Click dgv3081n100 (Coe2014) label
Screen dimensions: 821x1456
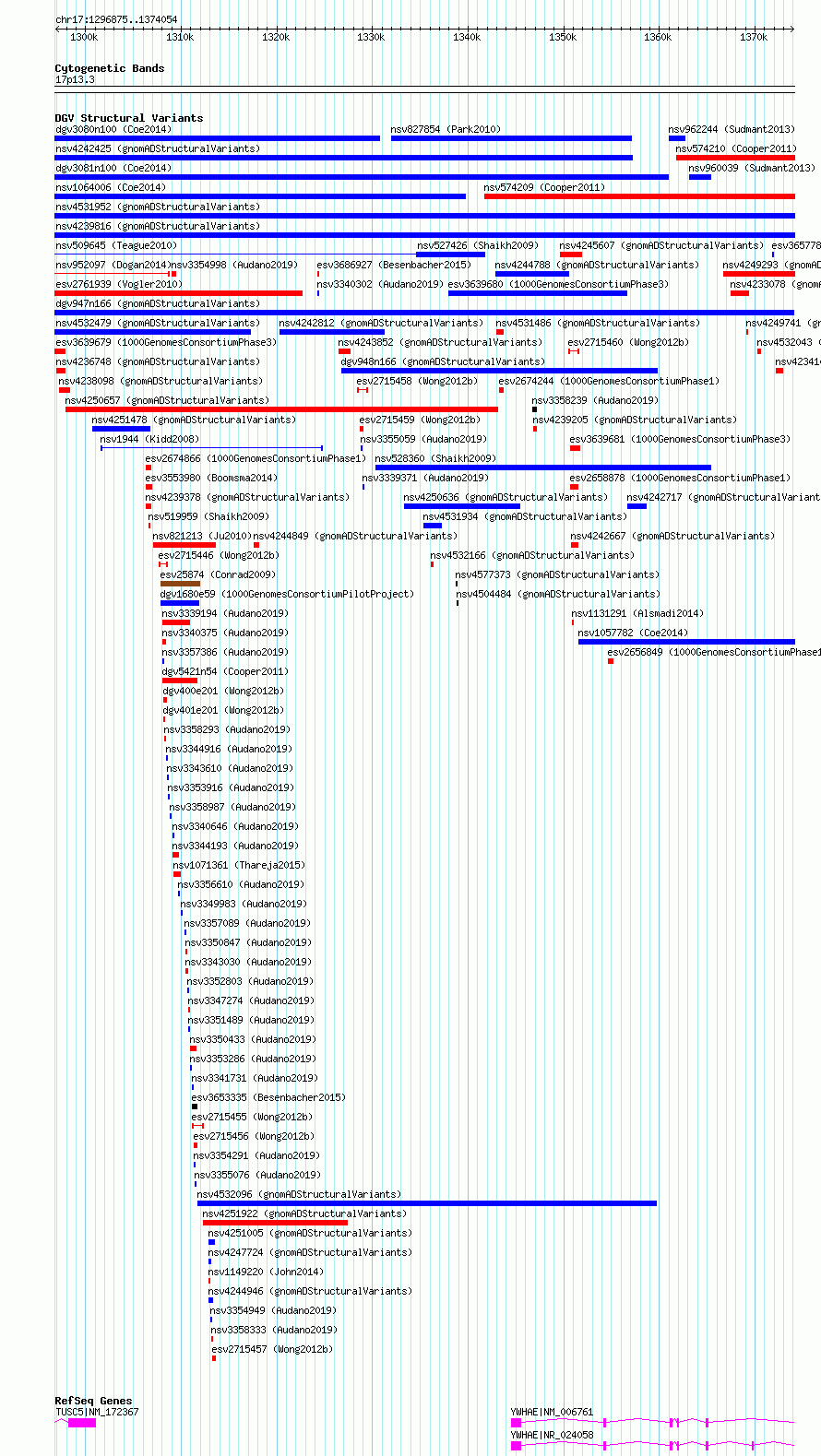pyautogui.click(x=113, y=168)
